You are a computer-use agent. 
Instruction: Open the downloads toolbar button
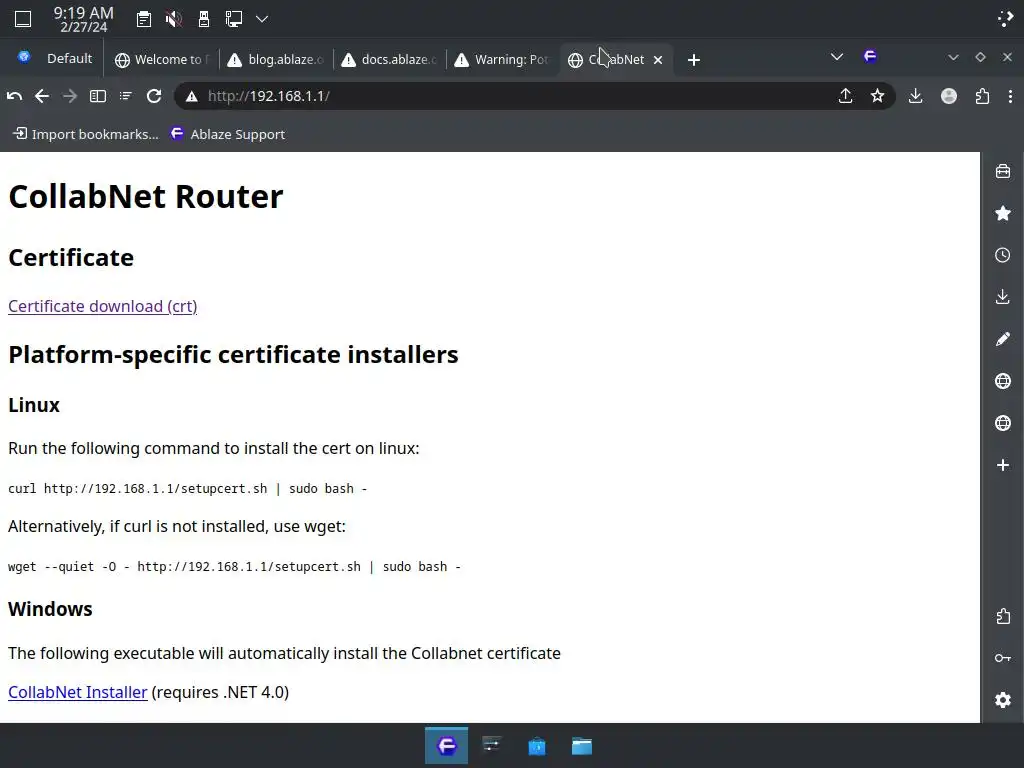tap(916, 97)
